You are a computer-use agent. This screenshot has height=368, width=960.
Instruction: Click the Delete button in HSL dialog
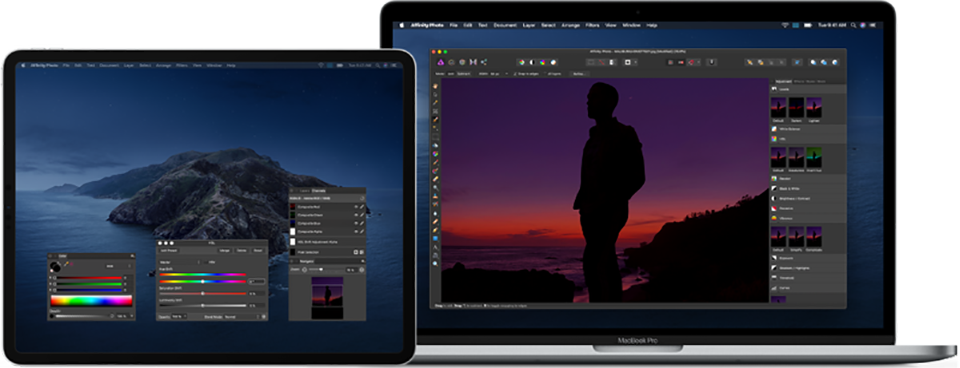coord(241,250)
